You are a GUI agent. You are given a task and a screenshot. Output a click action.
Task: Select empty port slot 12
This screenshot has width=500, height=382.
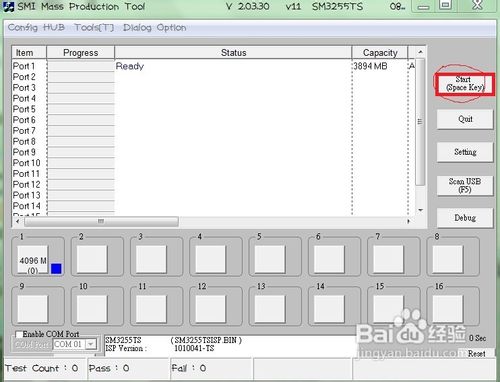point(211,309)
